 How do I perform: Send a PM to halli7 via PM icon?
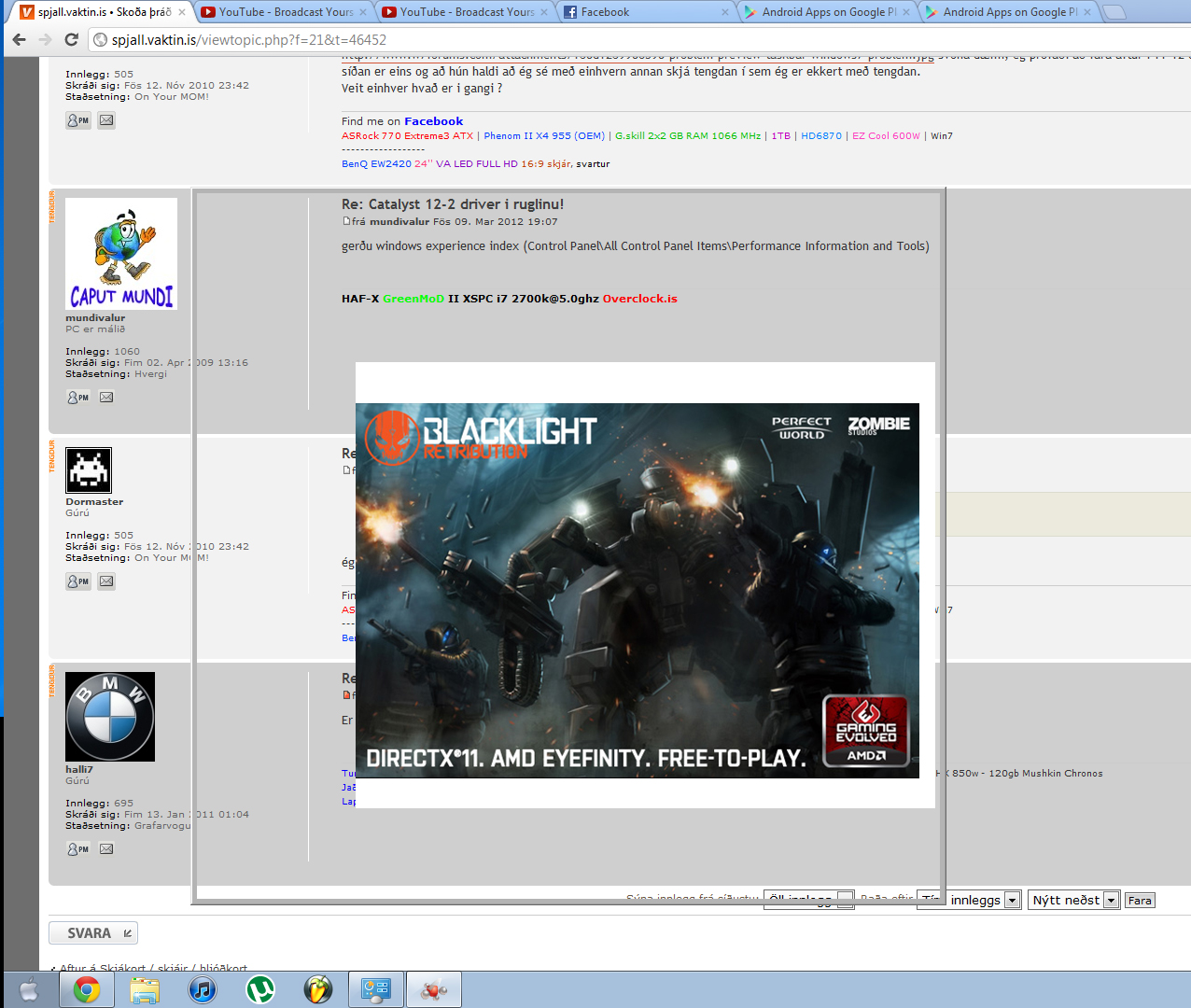point(78,849)
